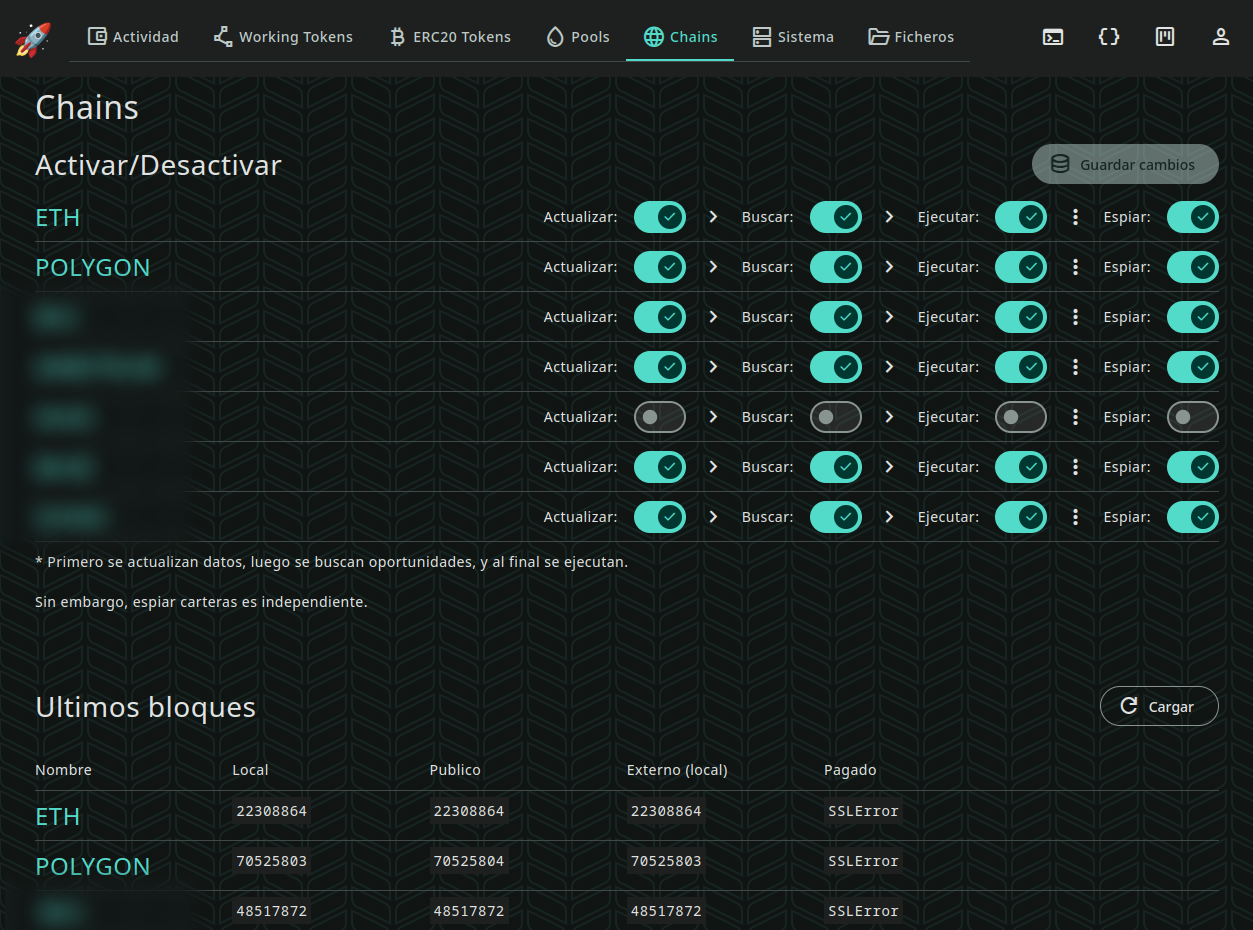This screenshot has height=930, width=1253.
Task: Click the Ultimos bloques heading
Action: 145,707
